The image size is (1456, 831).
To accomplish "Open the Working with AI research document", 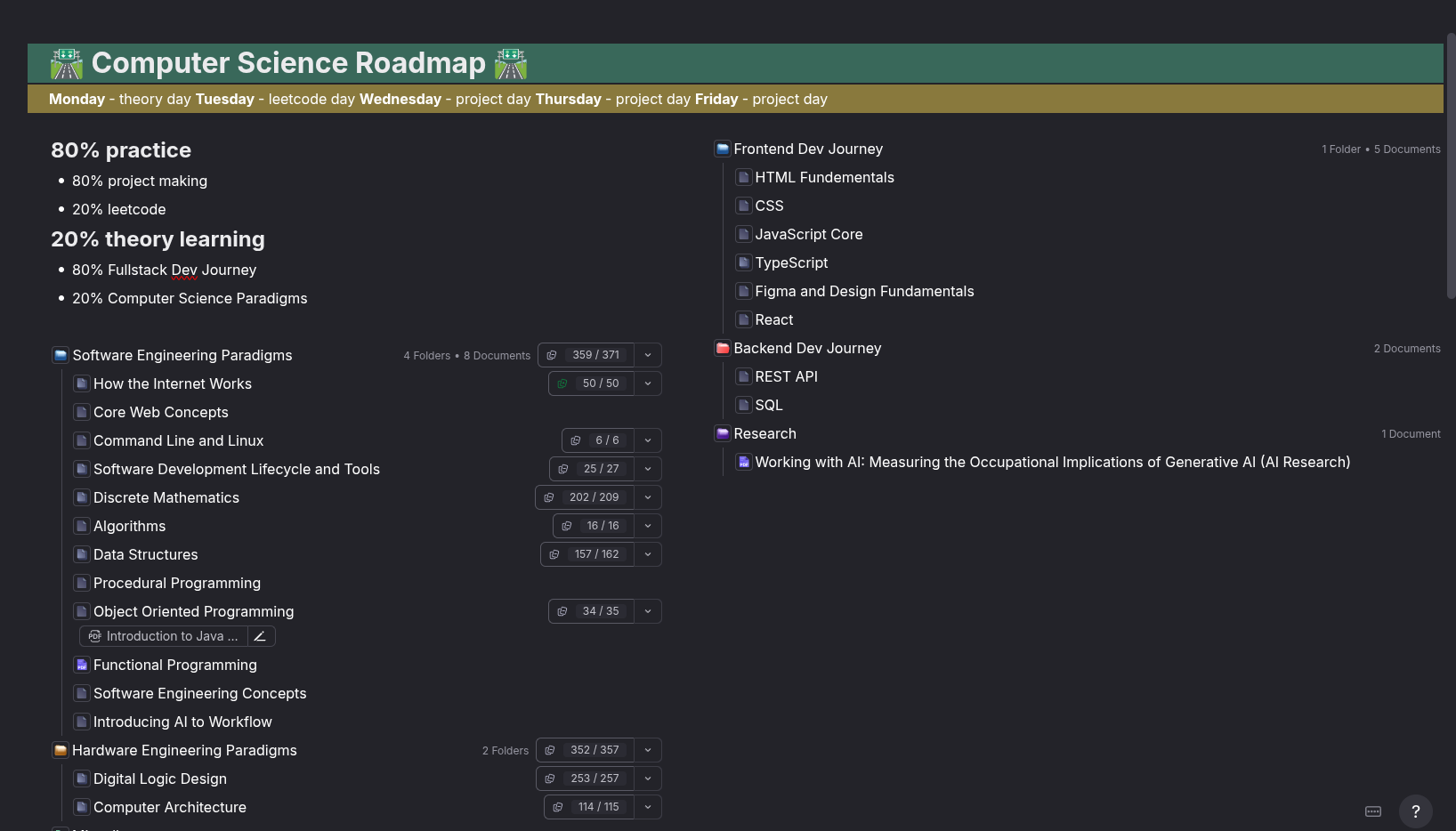I will coord(1052,462).
